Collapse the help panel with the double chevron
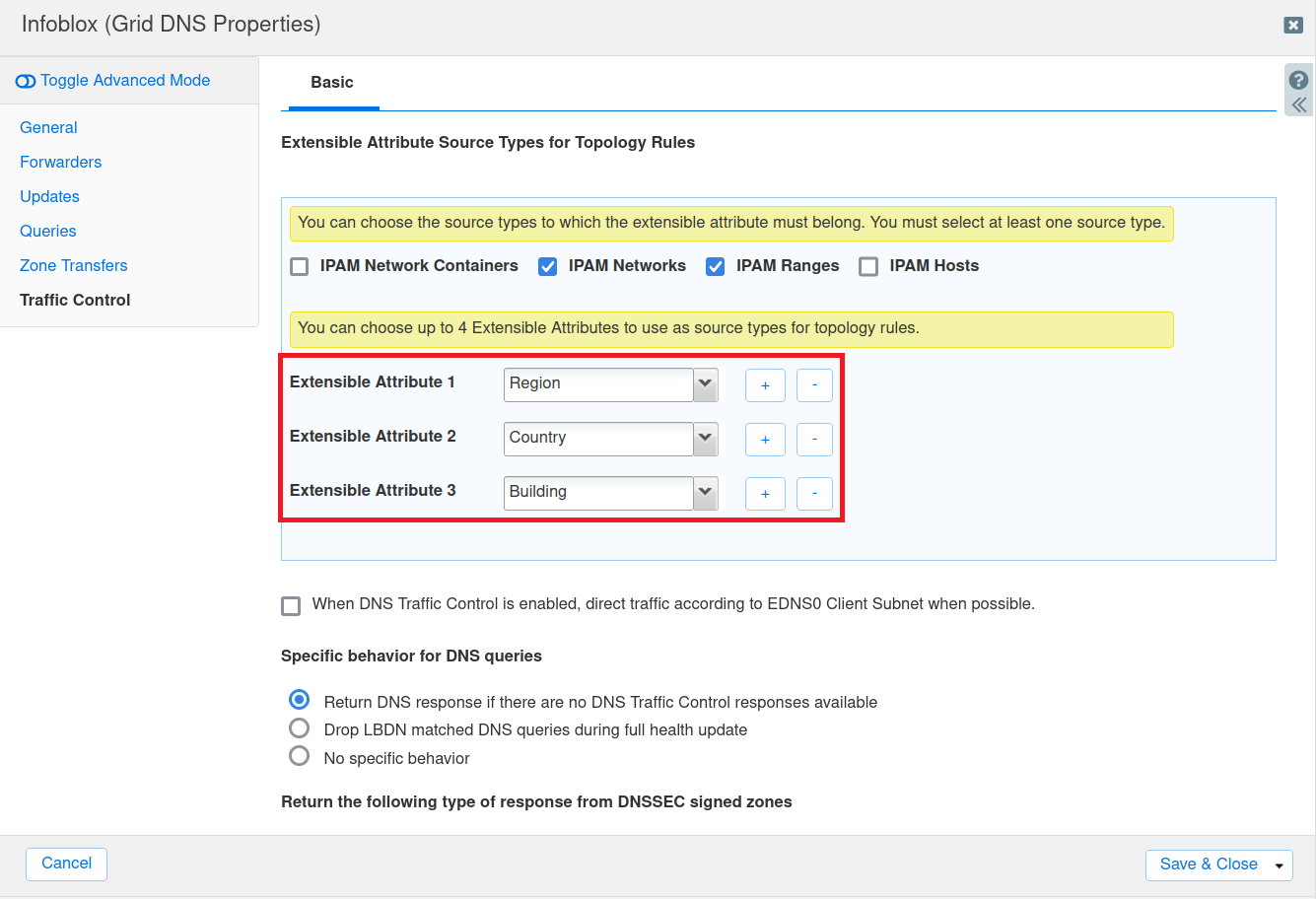This screenshot has width=1316, height=899. pos(1298,104)
